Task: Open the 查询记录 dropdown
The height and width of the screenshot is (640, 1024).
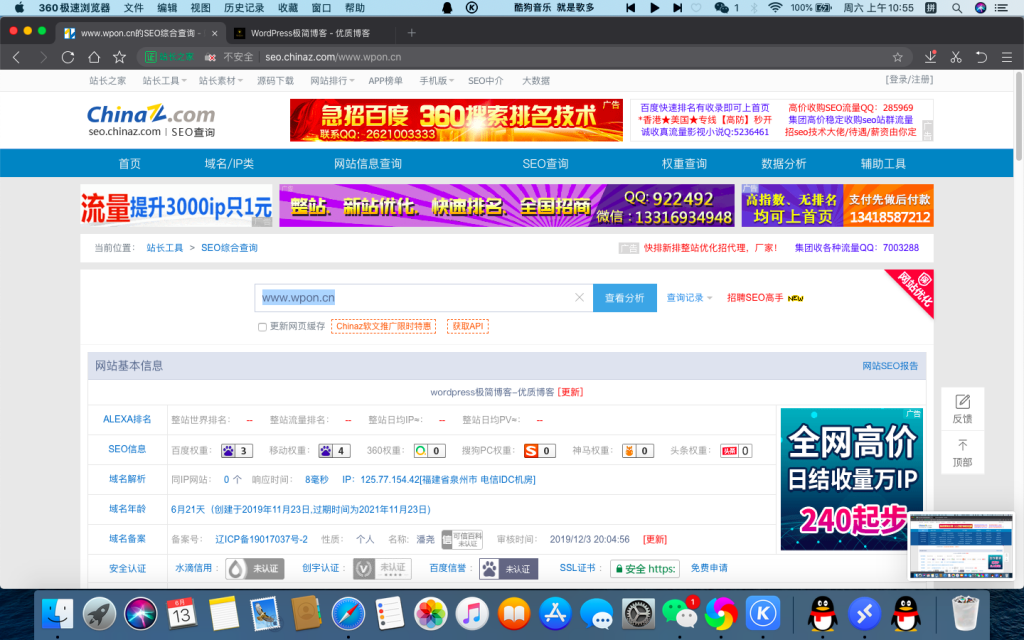Action: (x=685, y=298)
